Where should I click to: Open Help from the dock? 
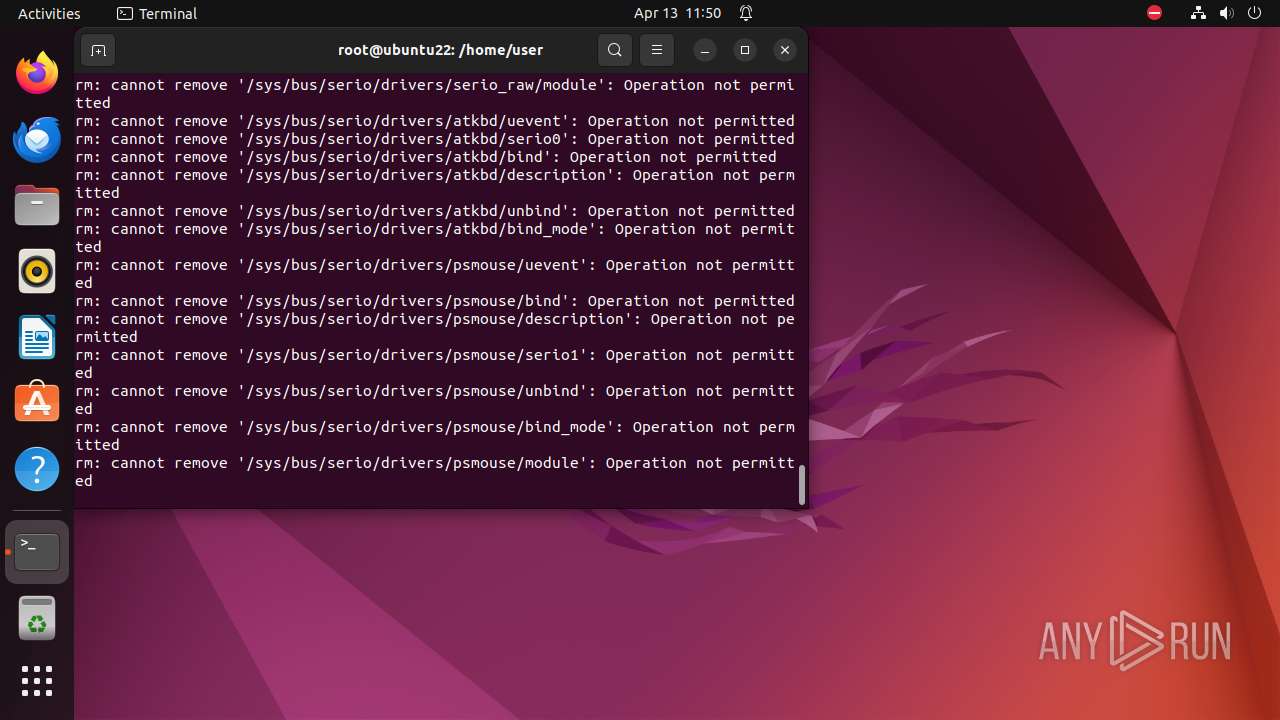click(x=37, y=469)
